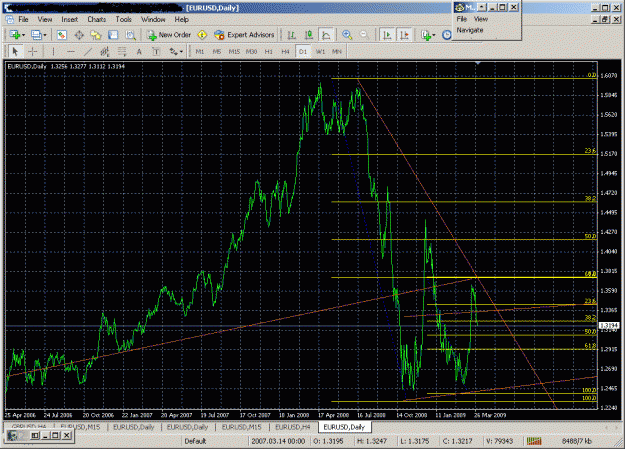This screenshot has height=449, width=625.
Task: Click the 1.3194 current price label
Action: 609,325
